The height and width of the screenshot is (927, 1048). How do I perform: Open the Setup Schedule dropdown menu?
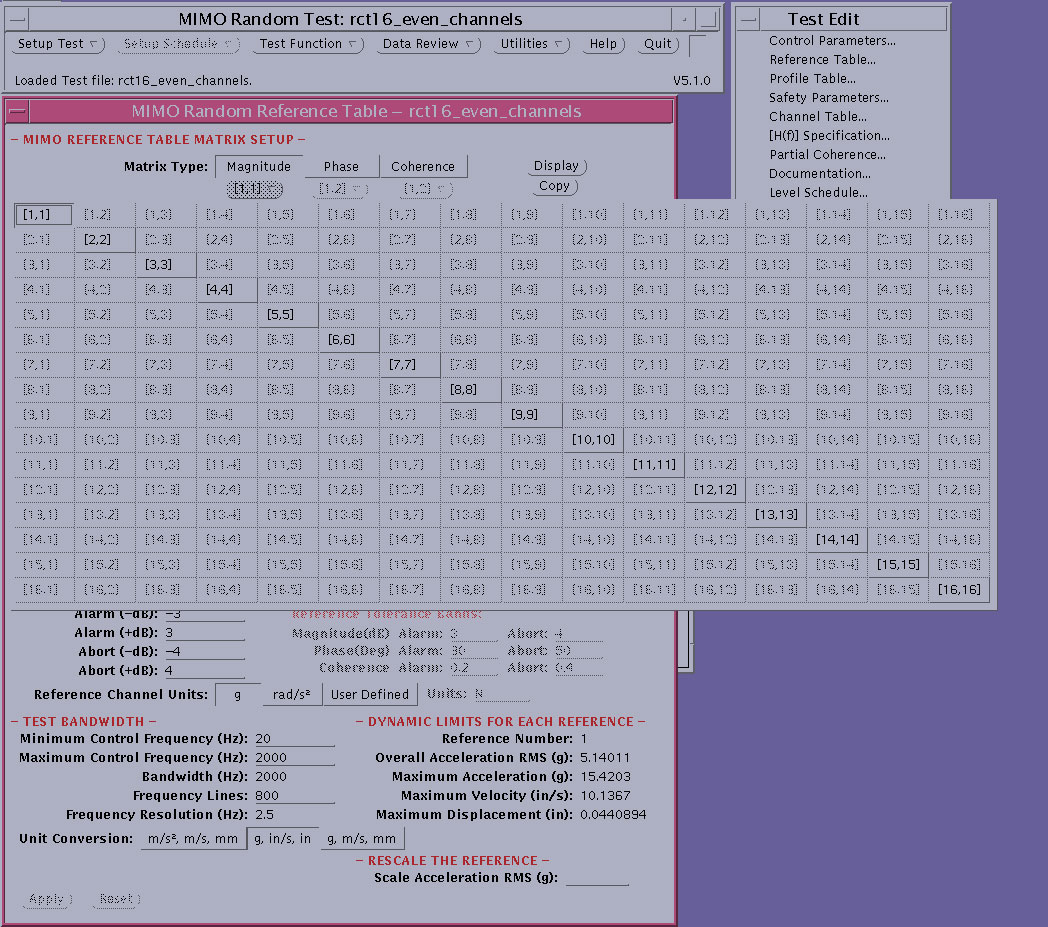tap(178, 44)
